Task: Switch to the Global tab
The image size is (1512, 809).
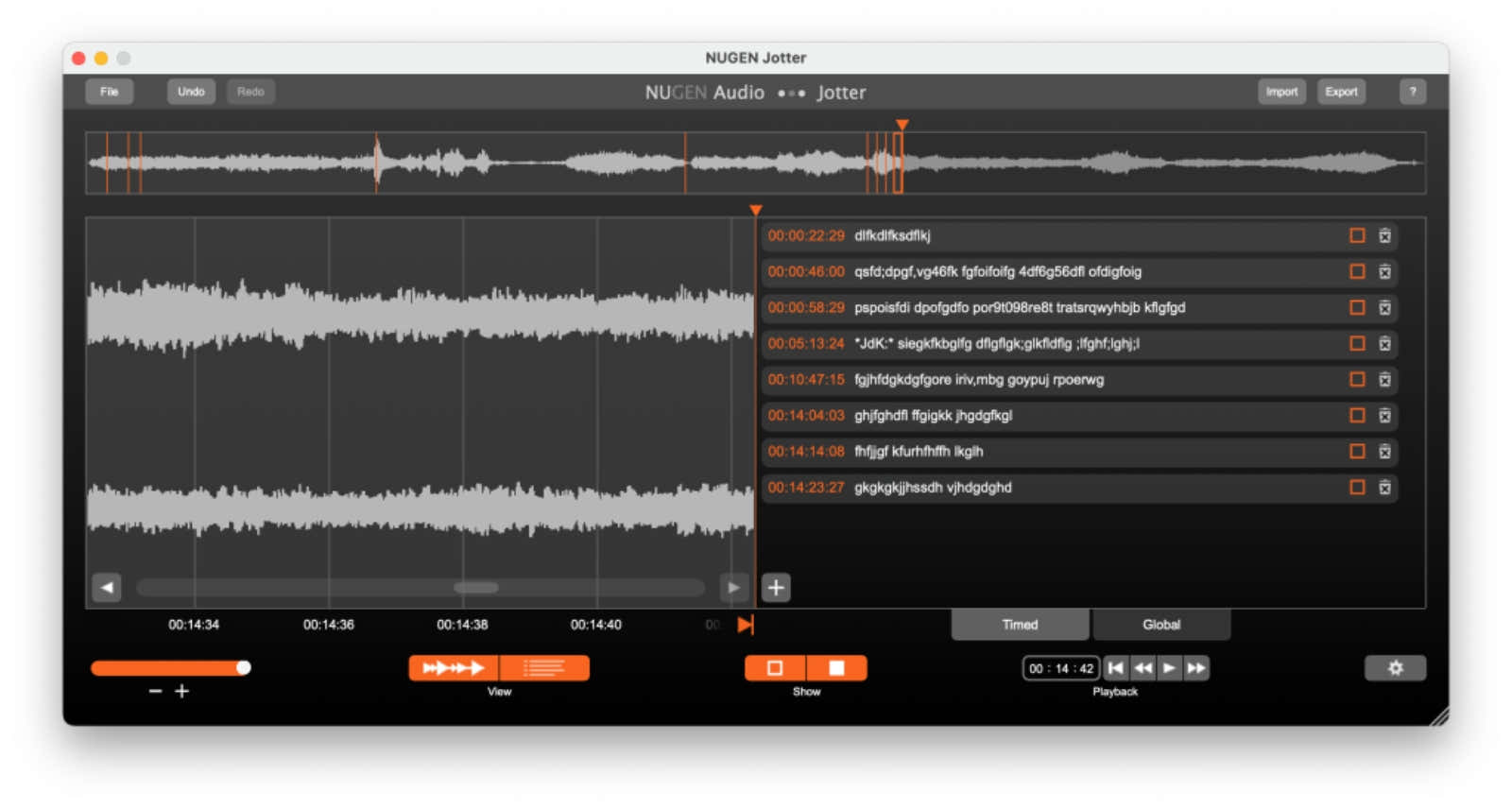Action: (x=1161, y=625)
